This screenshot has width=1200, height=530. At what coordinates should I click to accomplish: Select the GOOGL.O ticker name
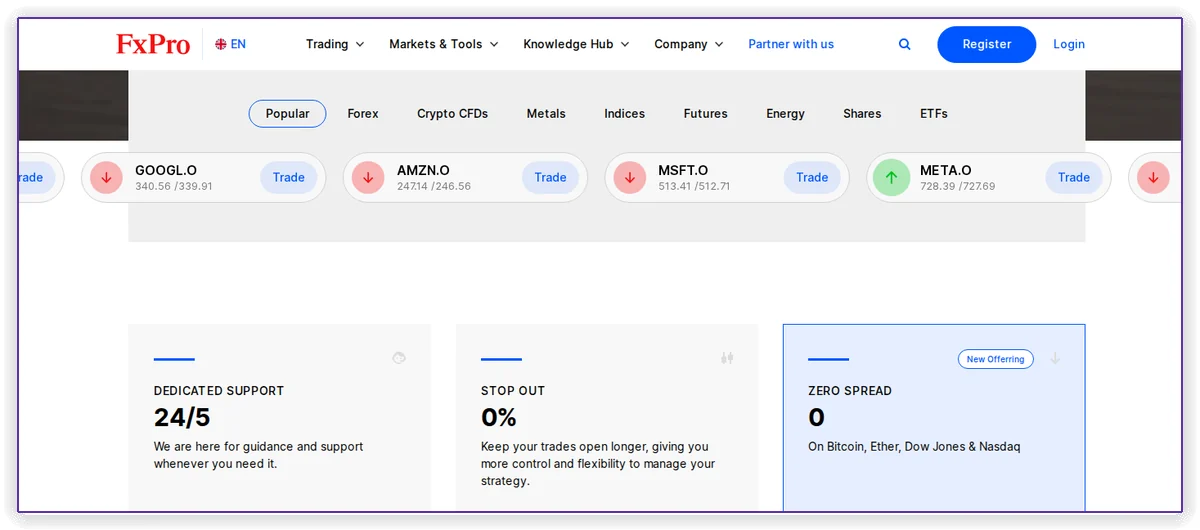tap(166, 171)
